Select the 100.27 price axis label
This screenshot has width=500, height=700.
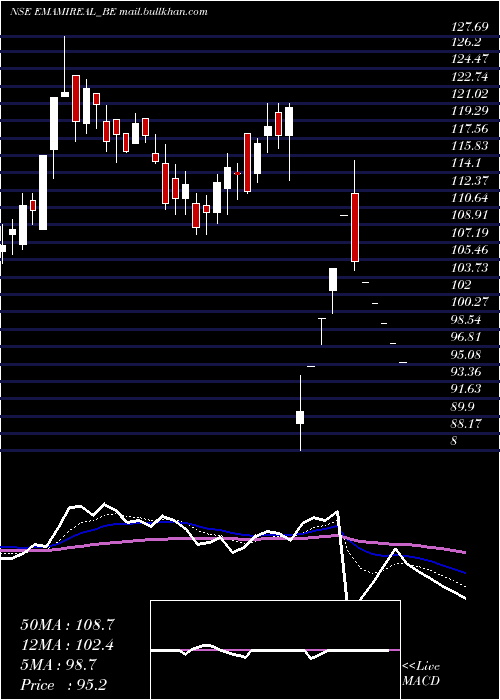pyautogui.click(x=470, y=302)
